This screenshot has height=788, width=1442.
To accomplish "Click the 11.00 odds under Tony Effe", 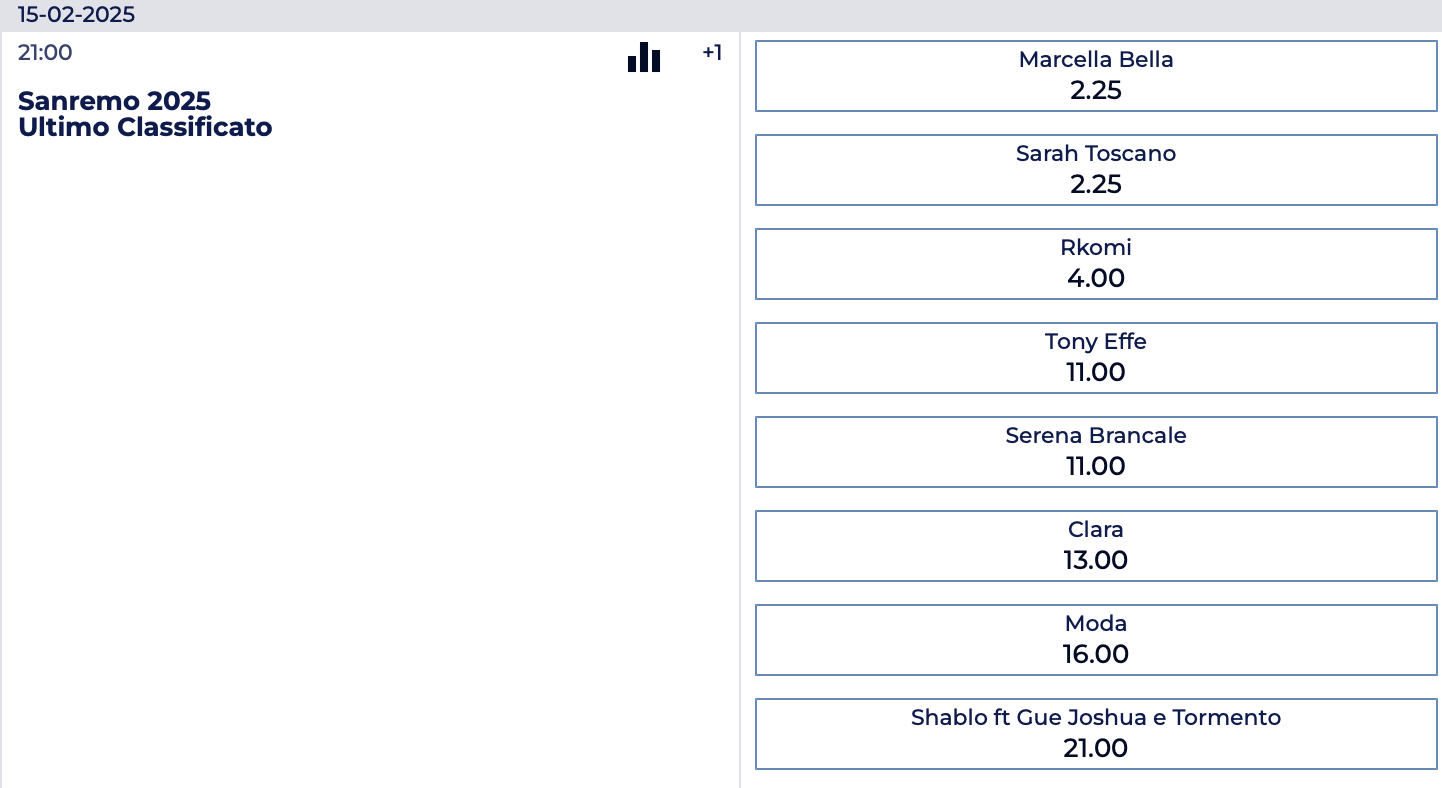I will tap(1096, 373).
